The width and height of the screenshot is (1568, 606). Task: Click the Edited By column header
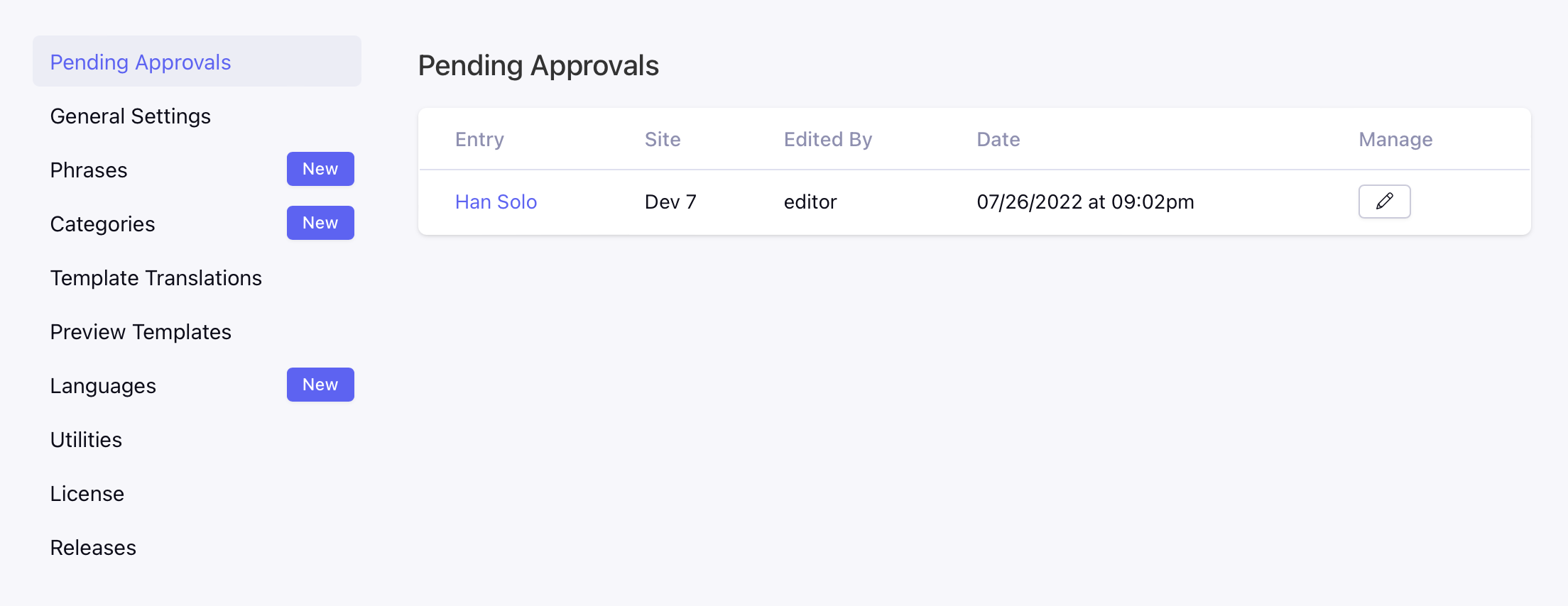pyautogui.click(x=828, y=139)
